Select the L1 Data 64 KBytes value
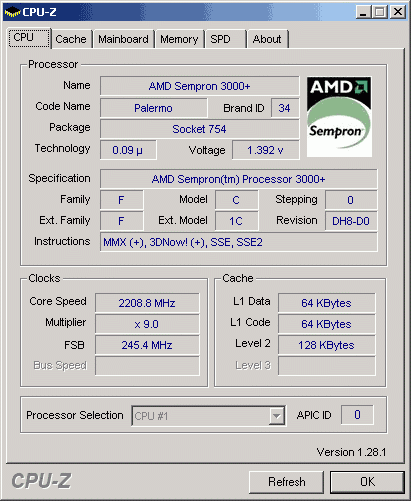Image resolution: width=411 pixels, height=501 pixels. 326,303
